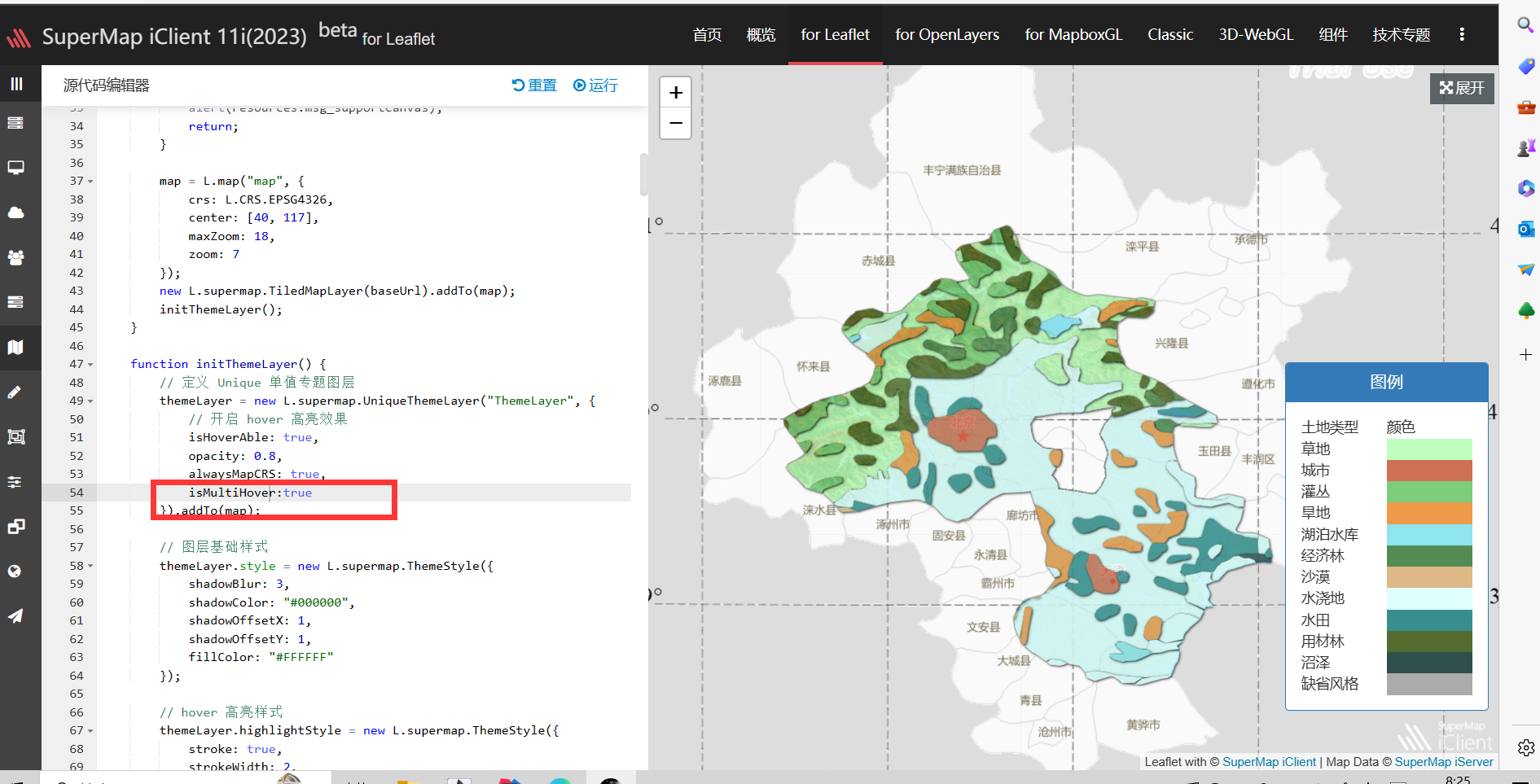Click the 源代码编辑器 panel title
This screenshot has height=784, width=1540.
point(107,85)
